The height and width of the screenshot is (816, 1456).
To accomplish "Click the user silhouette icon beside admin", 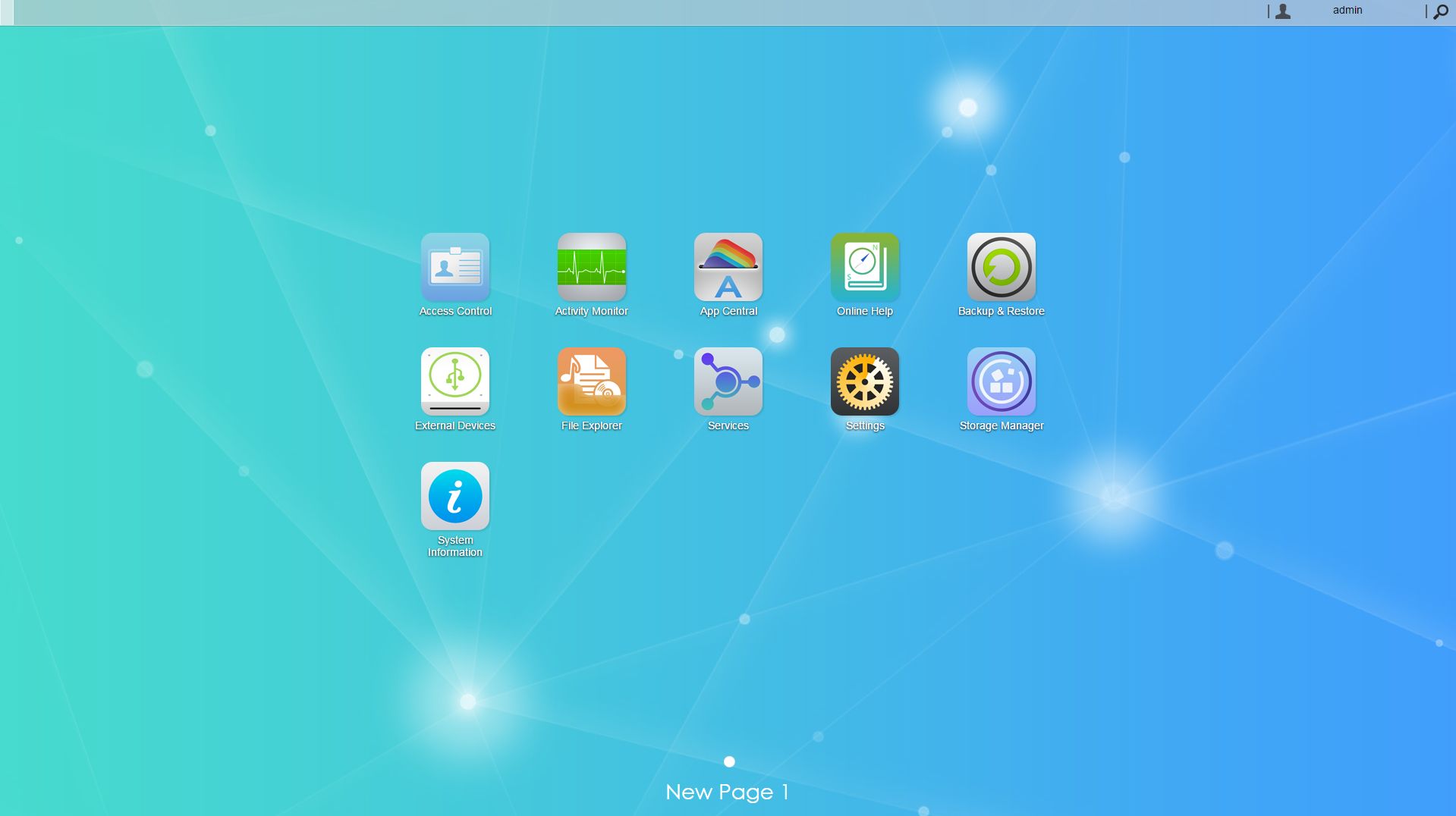I will point(1283,11).
